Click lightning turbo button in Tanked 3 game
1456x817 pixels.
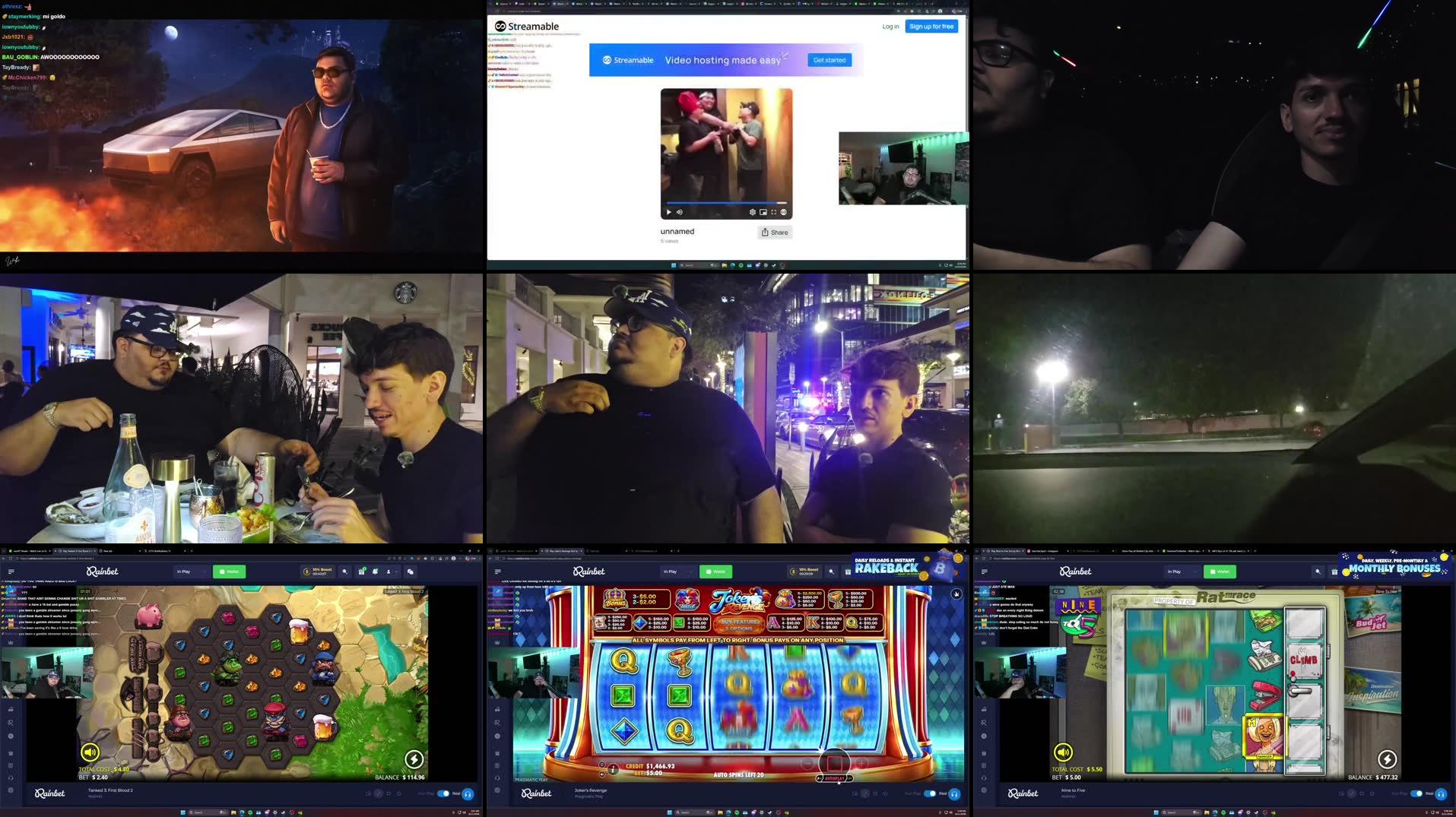[414, 758]
